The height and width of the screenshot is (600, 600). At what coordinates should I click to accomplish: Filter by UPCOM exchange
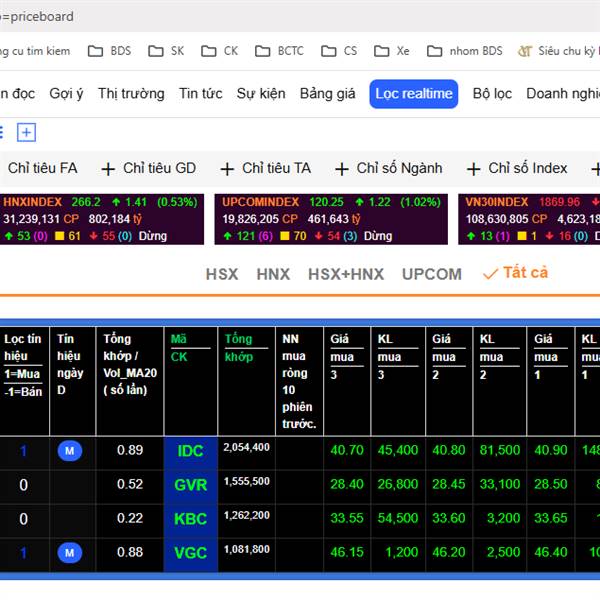[432, 274]
